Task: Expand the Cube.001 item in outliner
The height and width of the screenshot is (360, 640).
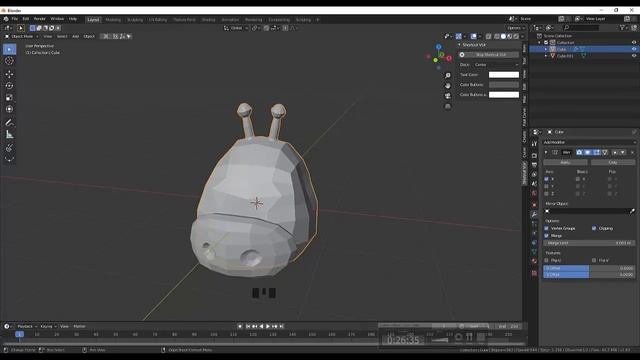Action: pos(546,56)
